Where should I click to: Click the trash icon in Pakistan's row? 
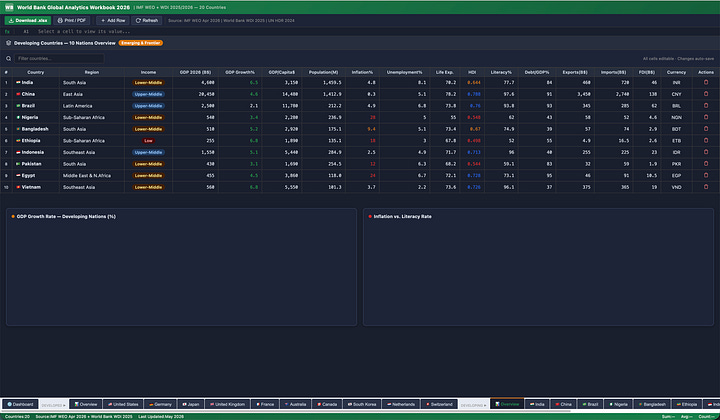[706, 164]
